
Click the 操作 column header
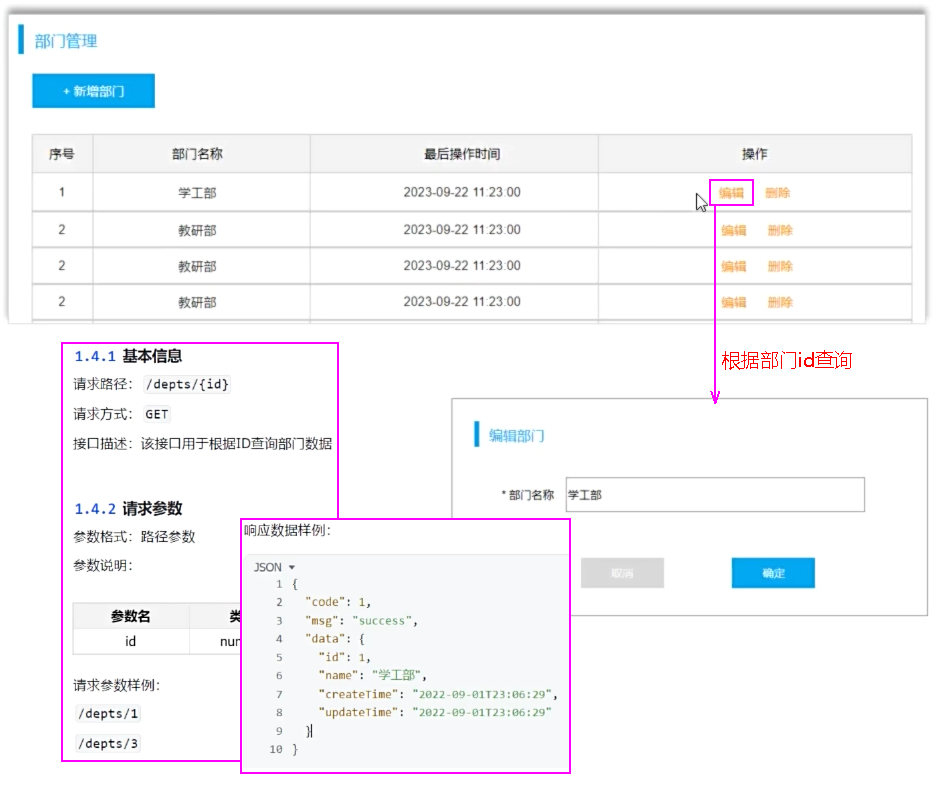coord(754,154)
